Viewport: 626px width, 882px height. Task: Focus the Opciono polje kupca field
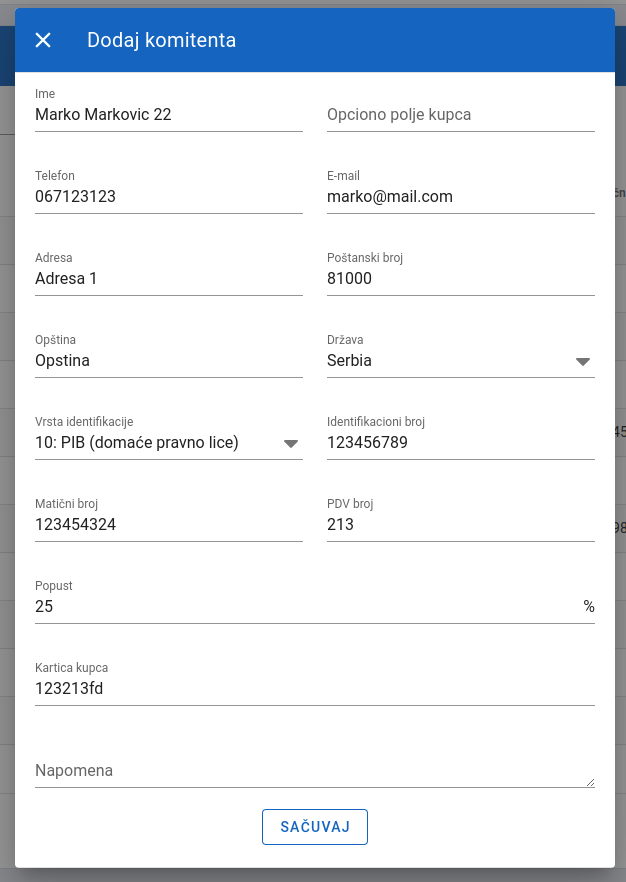[x=460, y=115]
